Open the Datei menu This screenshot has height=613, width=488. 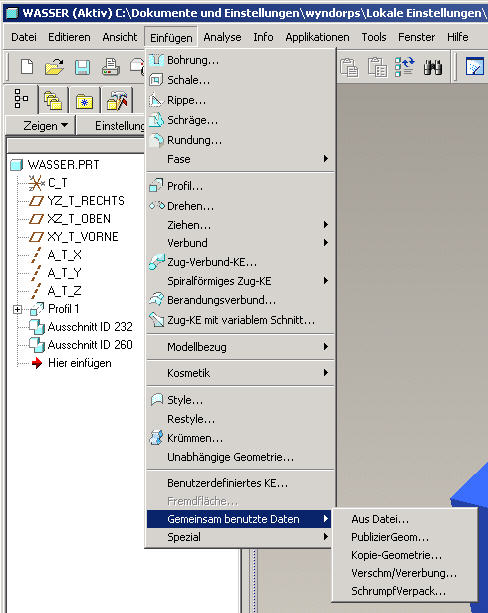point(24,37)
